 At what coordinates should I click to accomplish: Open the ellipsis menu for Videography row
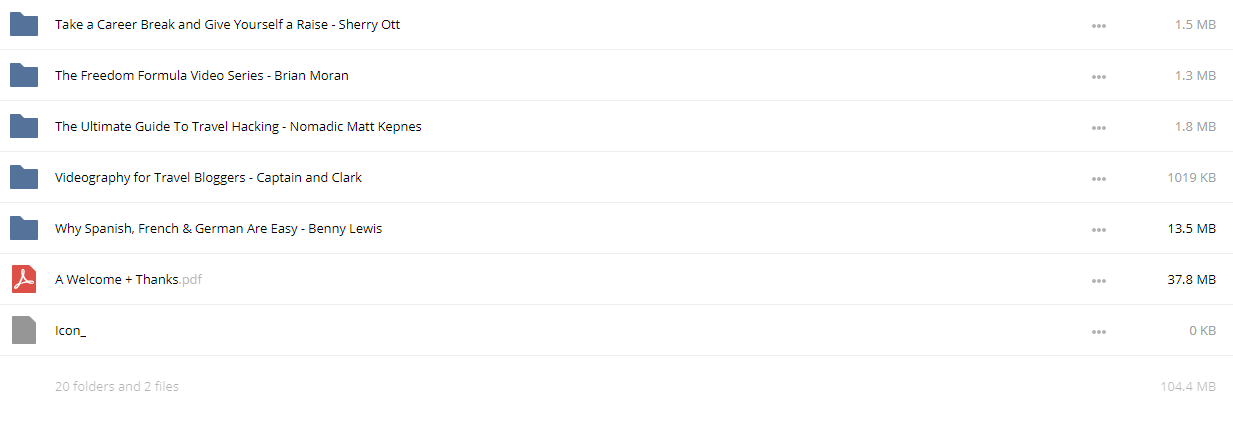(x=1099, y=179)
